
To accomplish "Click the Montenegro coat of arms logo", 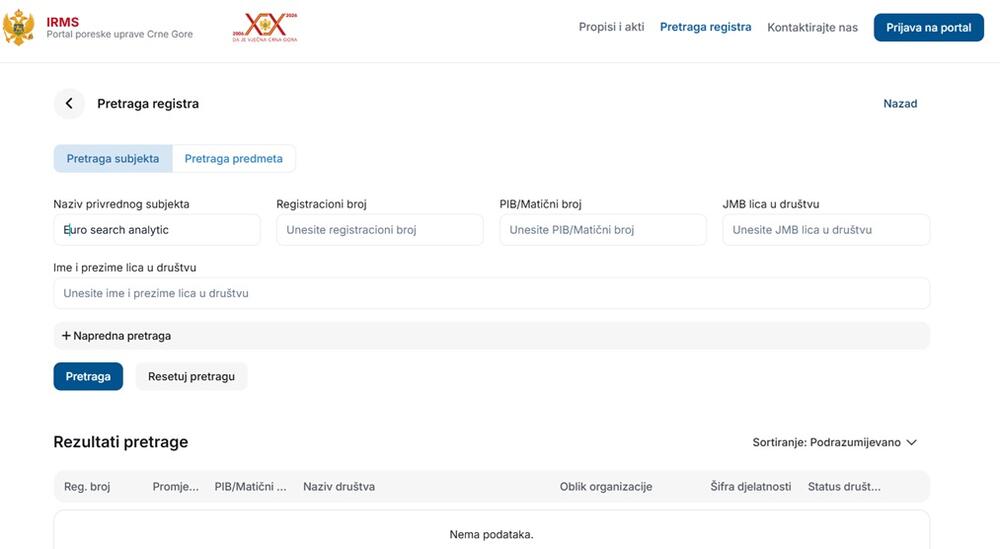I will point(18,27).
